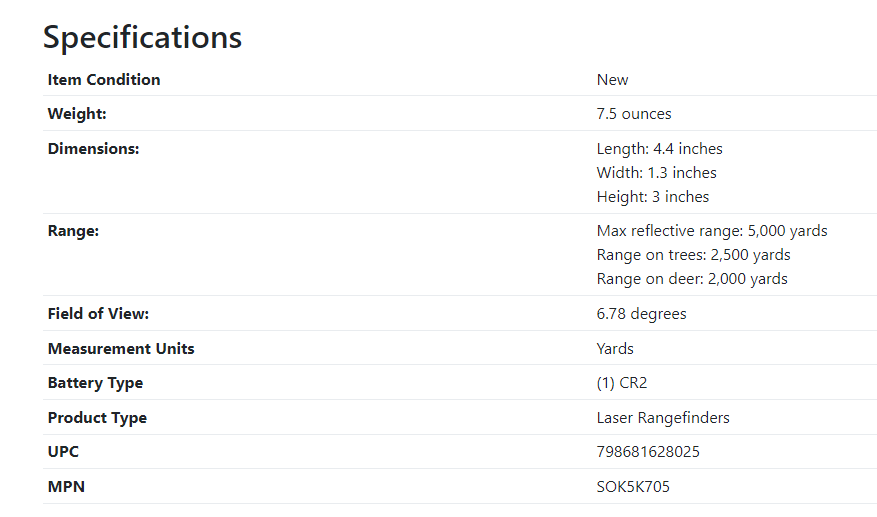Select the Range label
The image size is (877, 517).
(73, 231)
